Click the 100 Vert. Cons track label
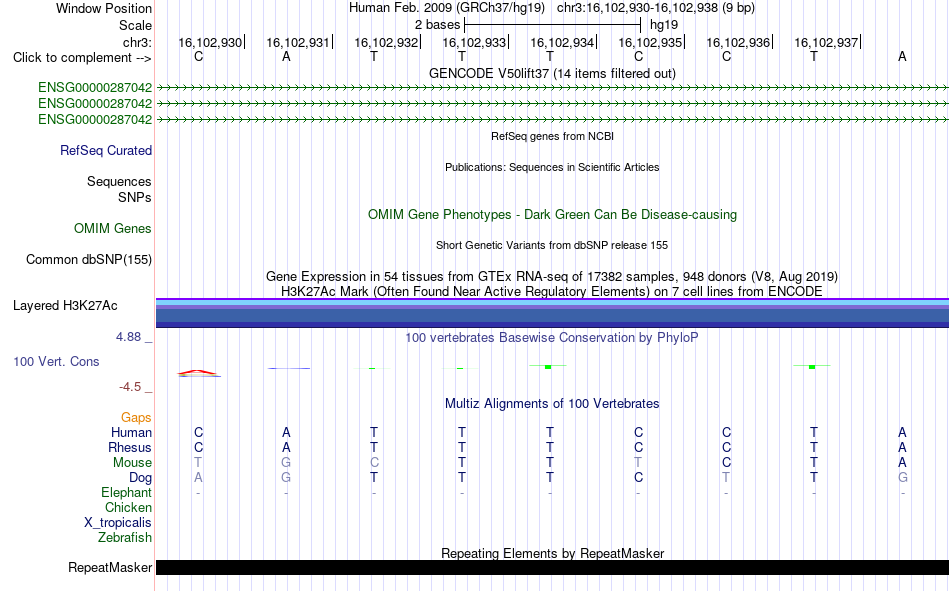 [x=56, y=361]
